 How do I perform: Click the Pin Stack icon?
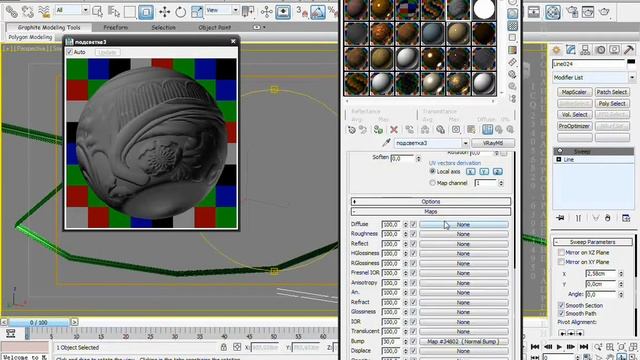[x=560, y=218]
